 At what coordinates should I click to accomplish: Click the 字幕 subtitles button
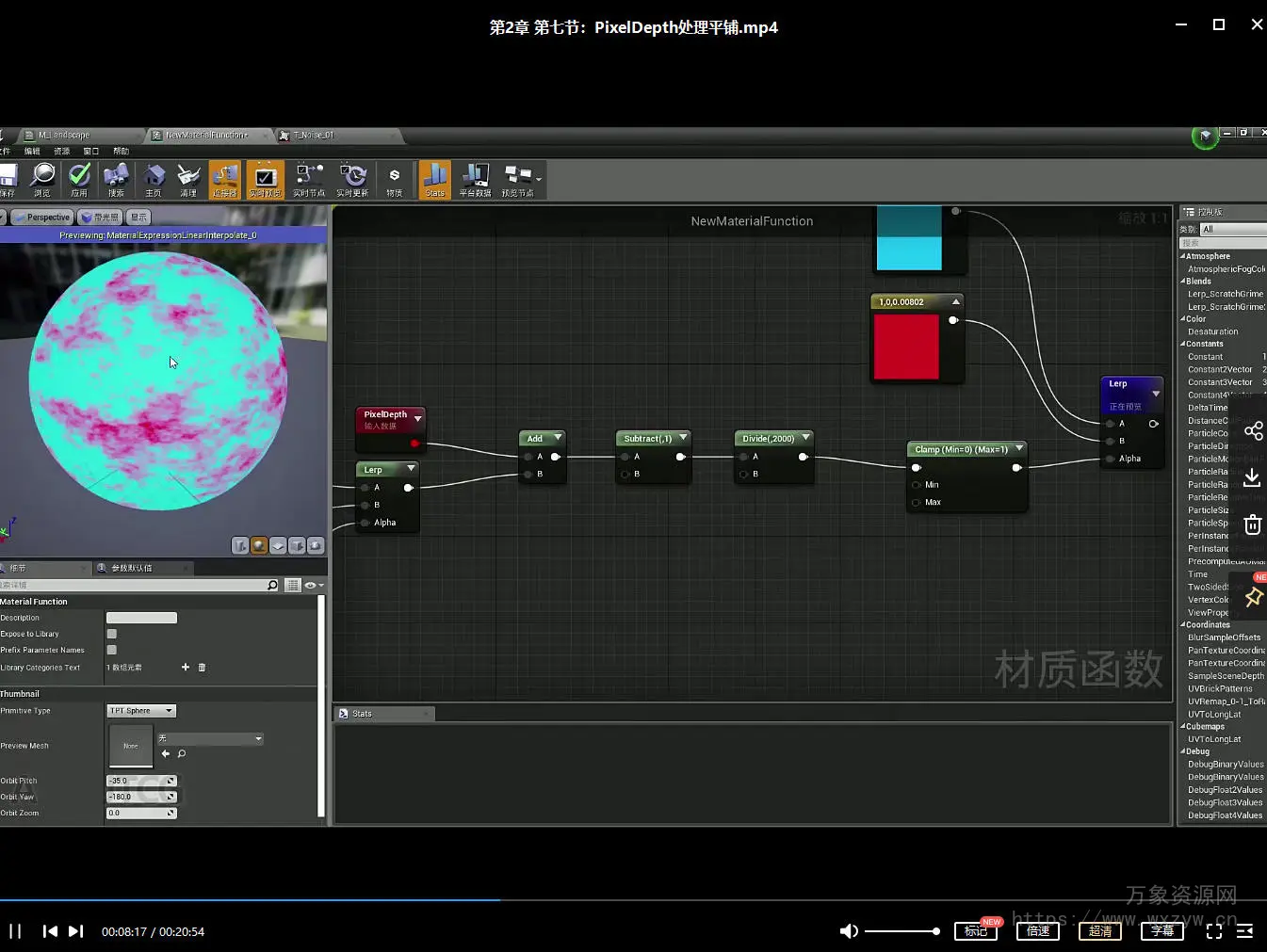1161,931
